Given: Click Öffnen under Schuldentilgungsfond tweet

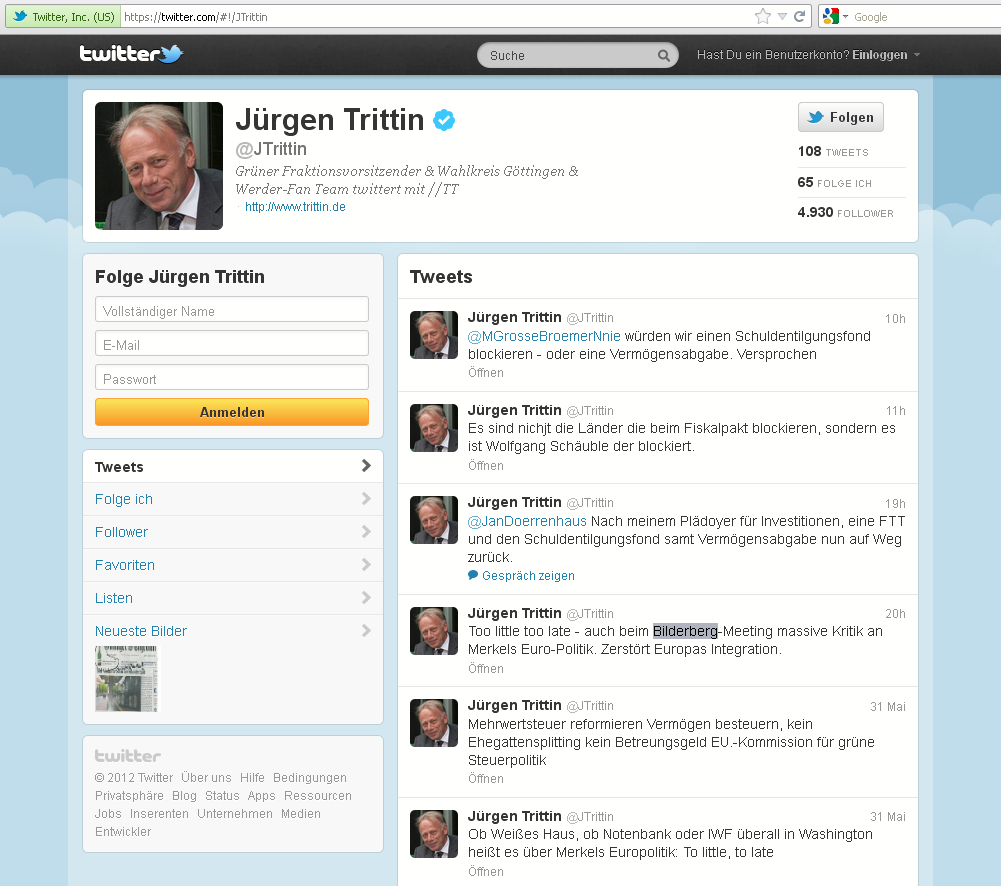Looking at the screenshot, I should [x=485, y=373].
